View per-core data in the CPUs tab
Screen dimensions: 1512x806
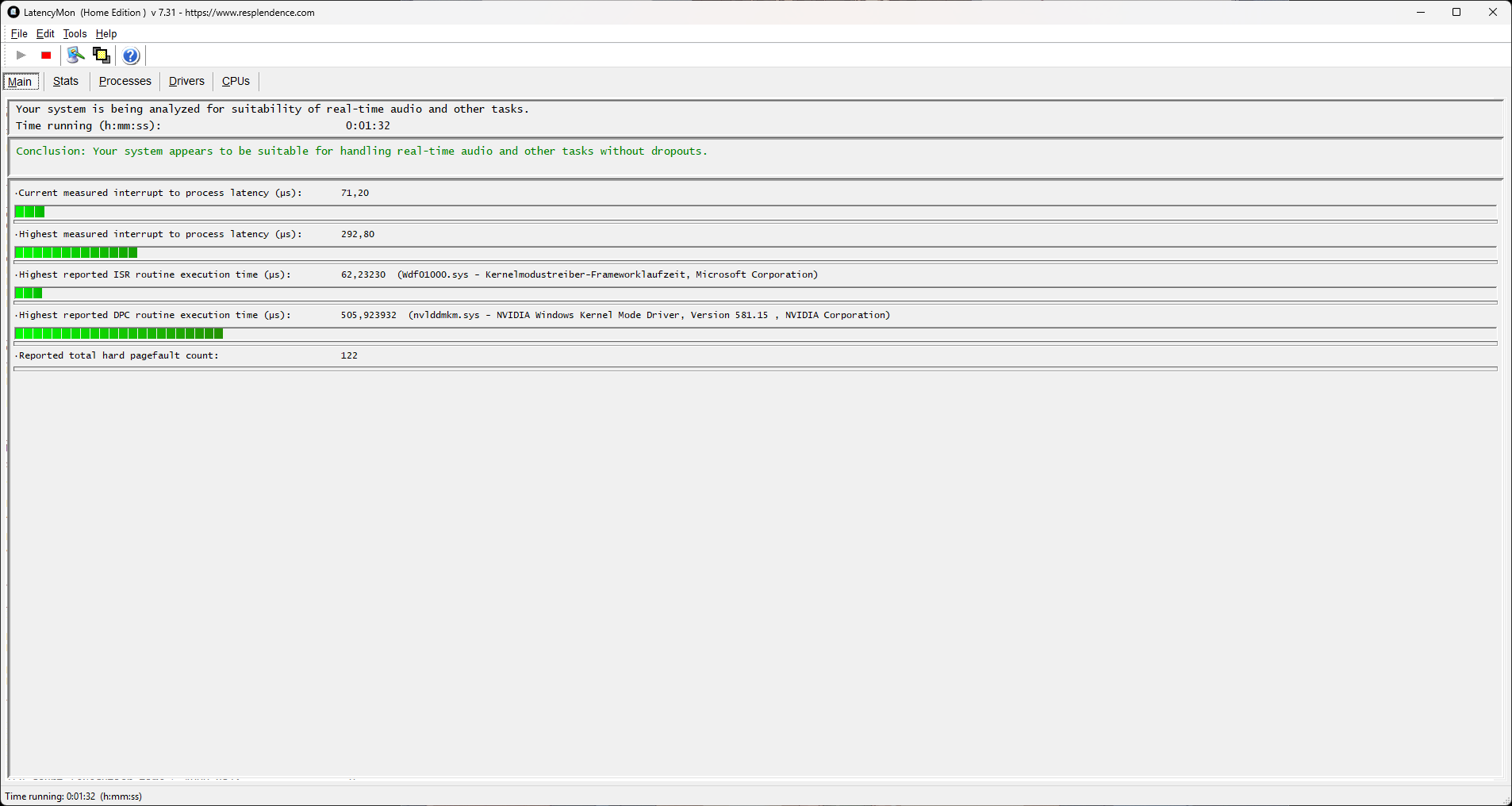(x=235, y=81)
